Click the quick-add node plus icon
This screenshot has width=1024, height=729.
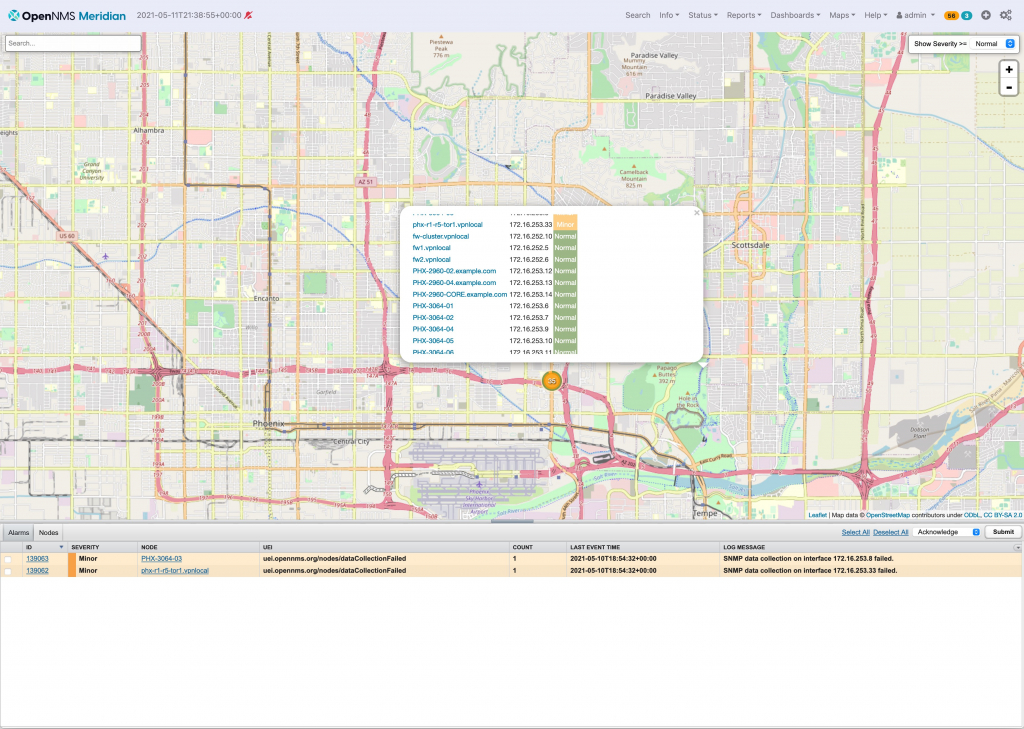pos(986,15)
